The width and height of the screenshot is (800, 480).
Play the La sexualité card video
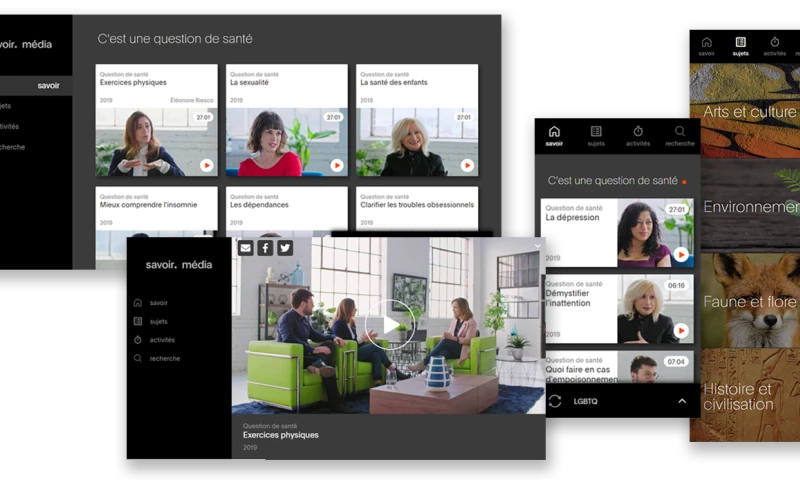click(x=337, y=165)
